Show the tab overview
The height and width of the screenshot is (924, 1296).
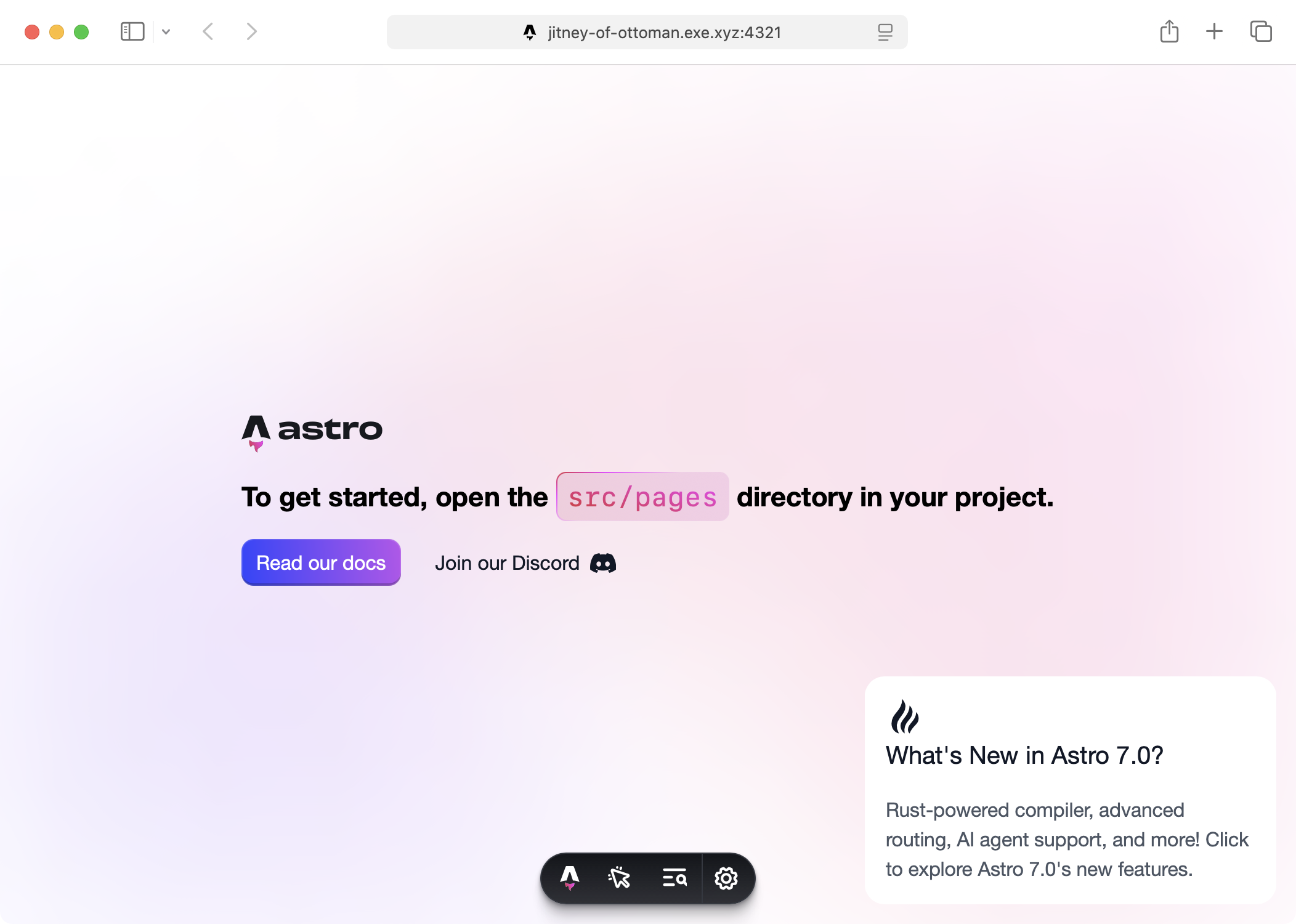click(1261, 31)
